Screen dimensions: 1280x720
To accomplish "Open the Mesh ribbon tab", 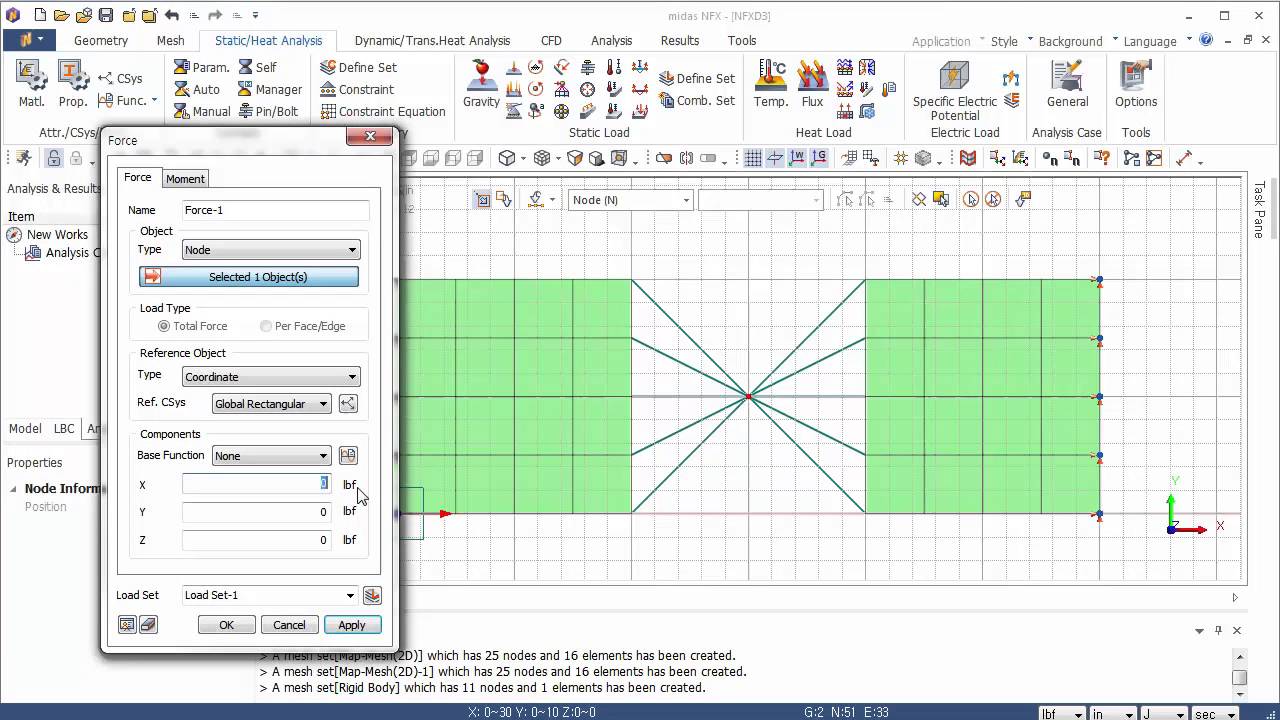I will (170, 41).
